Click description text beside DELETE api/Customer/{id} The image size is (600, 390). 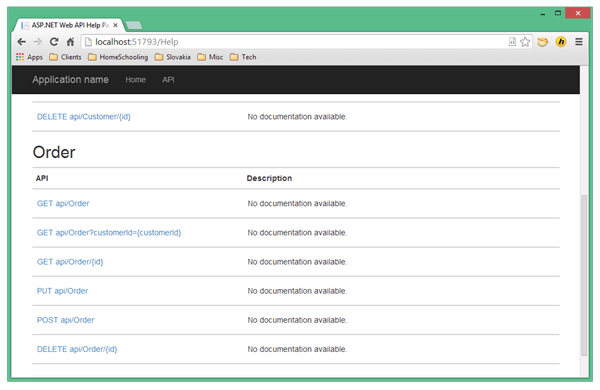coord(297,117)
